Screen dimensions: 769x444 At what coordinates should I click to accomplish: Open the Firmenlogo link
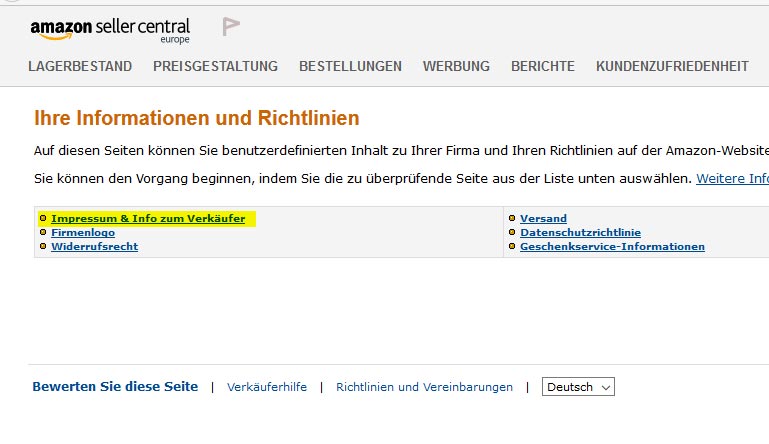tap(83, 233)
